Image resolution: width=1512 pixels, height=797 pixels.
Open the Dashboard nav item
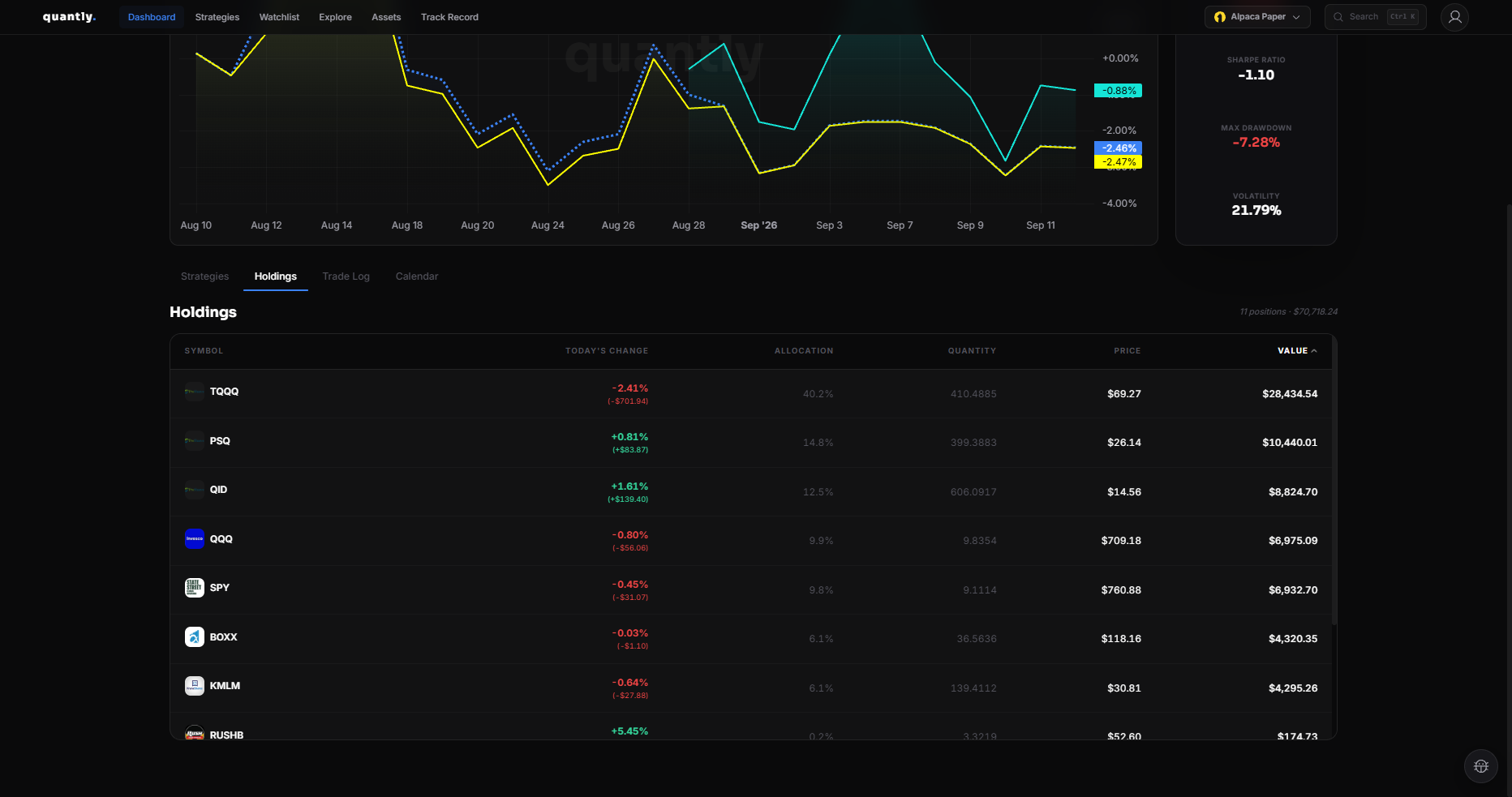(152, 17)
